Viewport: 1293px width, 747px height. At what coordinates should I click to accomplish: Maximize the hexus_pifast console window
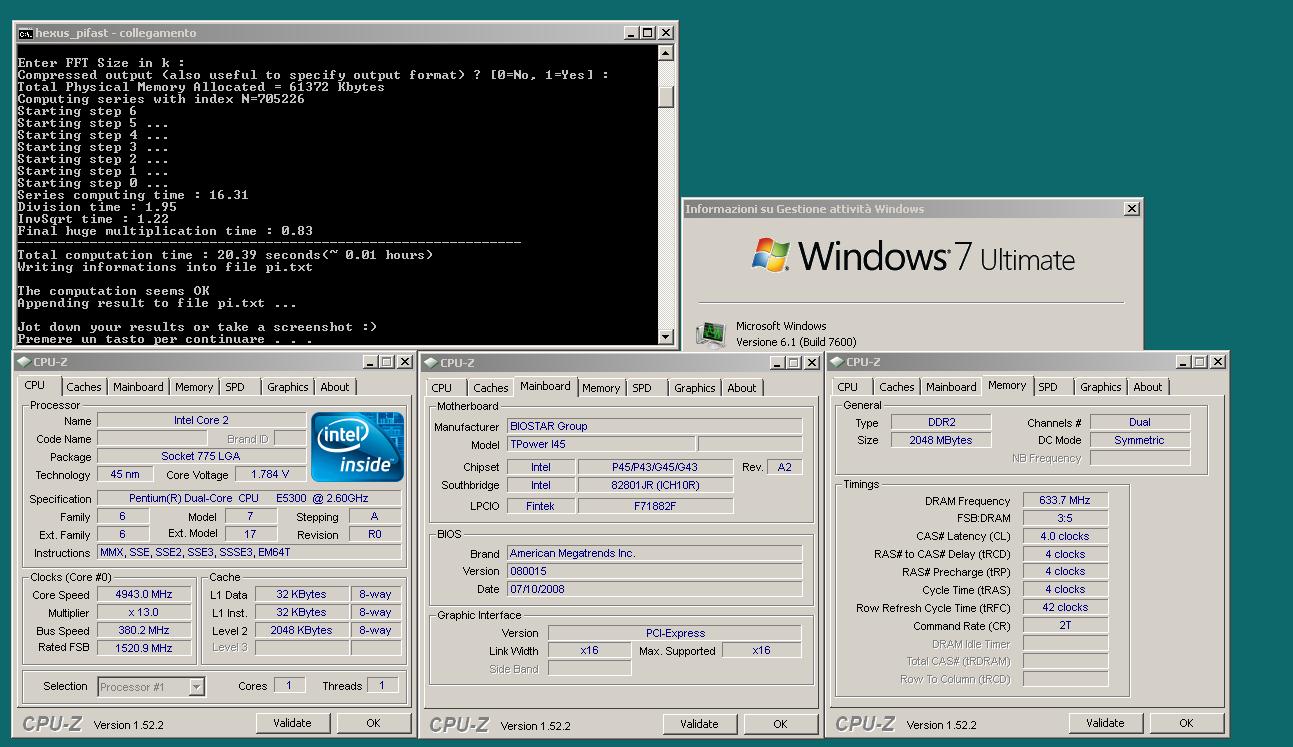click(x=647, y=33)
